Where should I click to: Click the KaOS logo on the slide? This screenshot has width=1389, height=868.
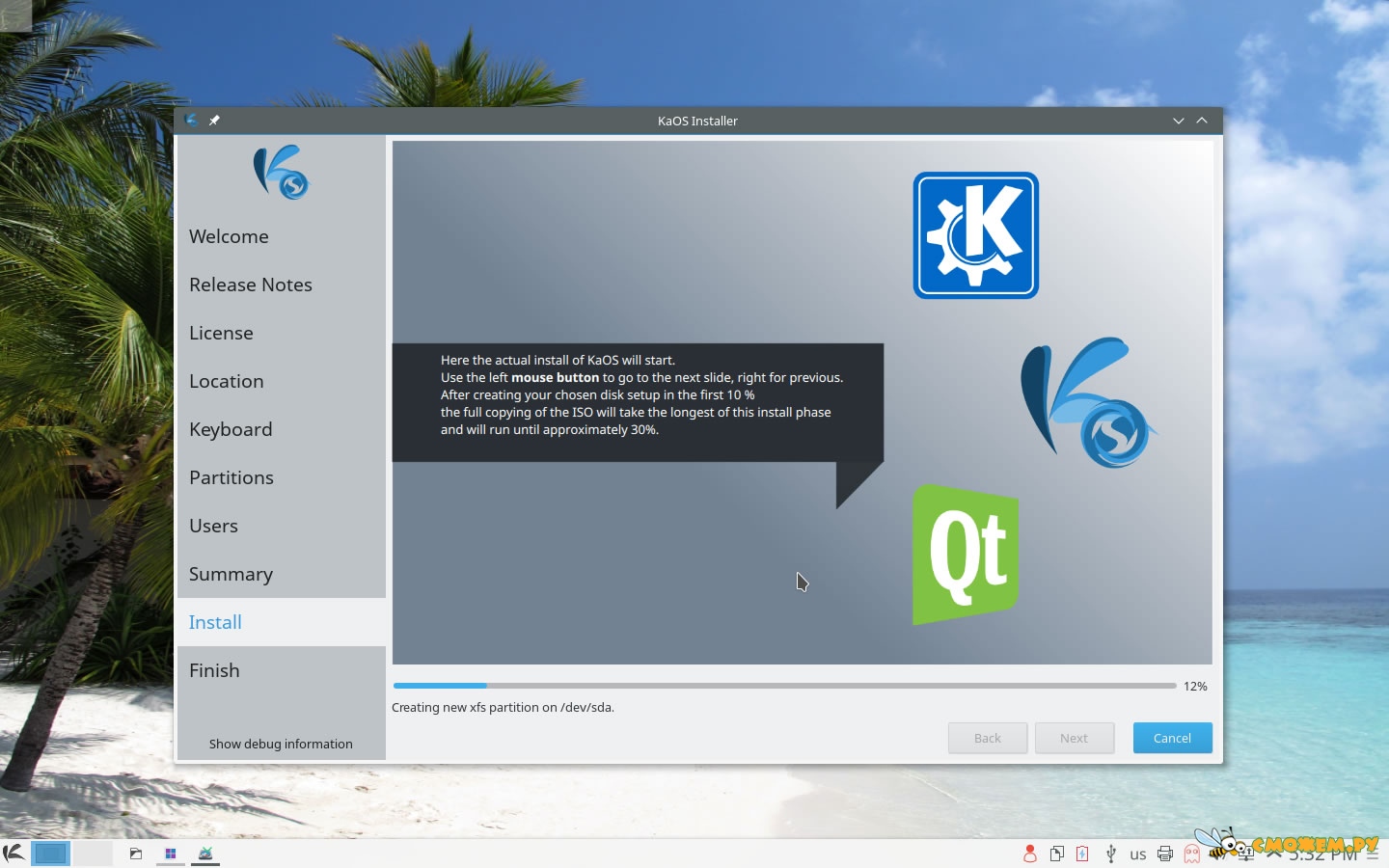pyautogui.click(x=1089, y=402)
